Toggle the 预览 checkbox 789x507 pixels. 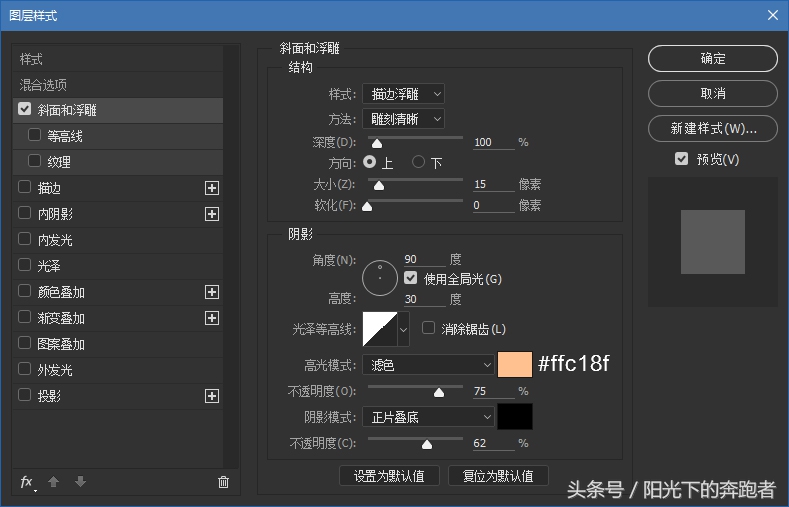[681, 159]
